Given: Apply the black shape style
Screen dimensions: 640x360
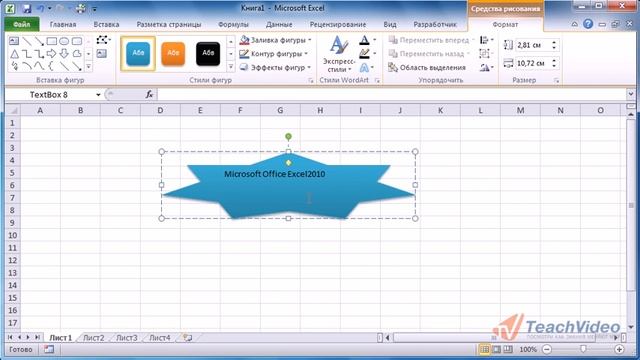Looking at the screenshot, I should pos(208,53).
